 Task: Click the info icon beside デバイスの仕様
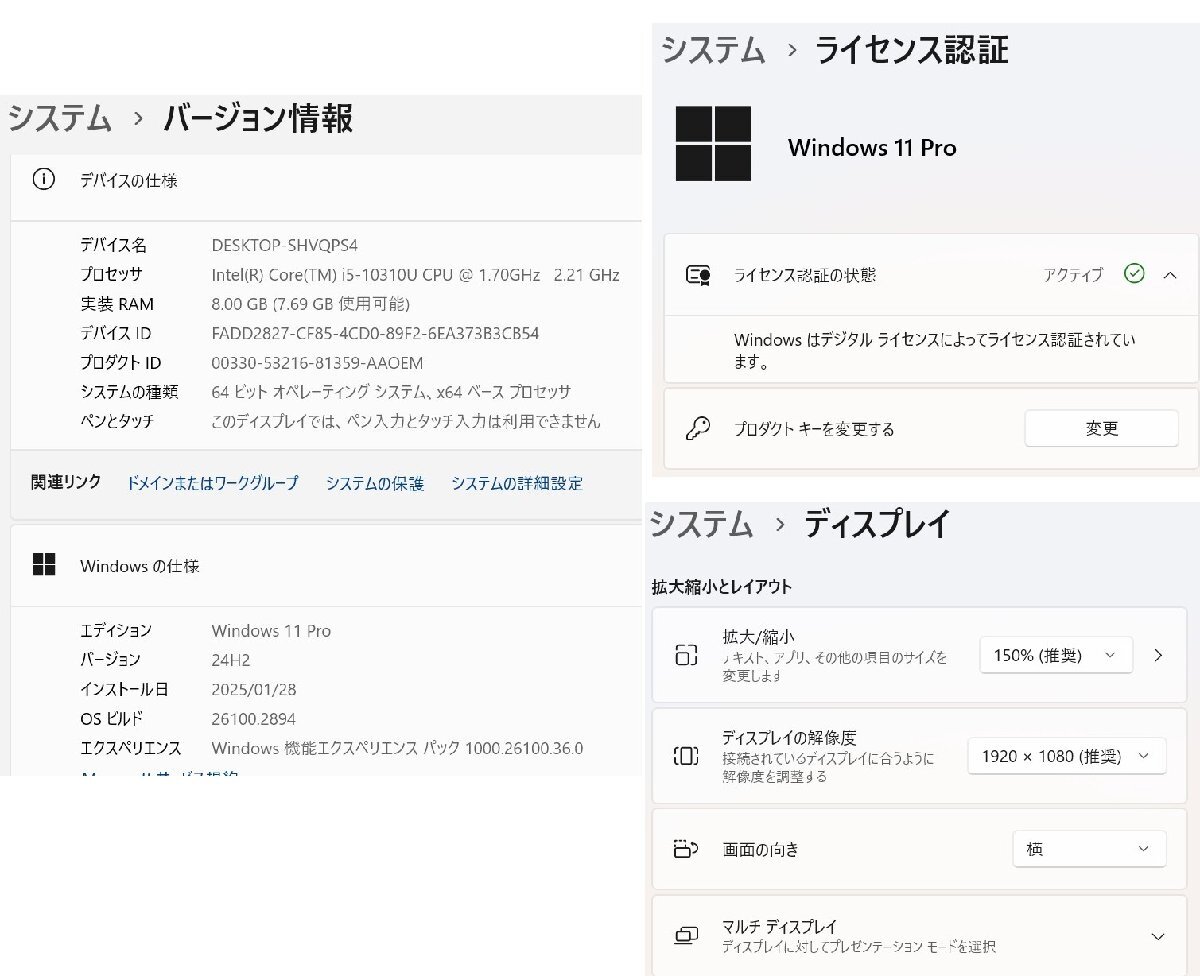point(43,180)
